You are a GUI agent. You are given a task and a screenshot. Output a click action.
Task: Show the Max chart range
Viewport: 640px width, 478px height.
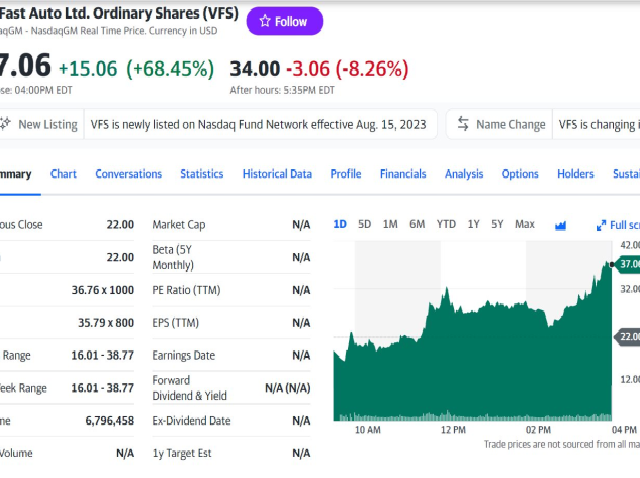524,224
